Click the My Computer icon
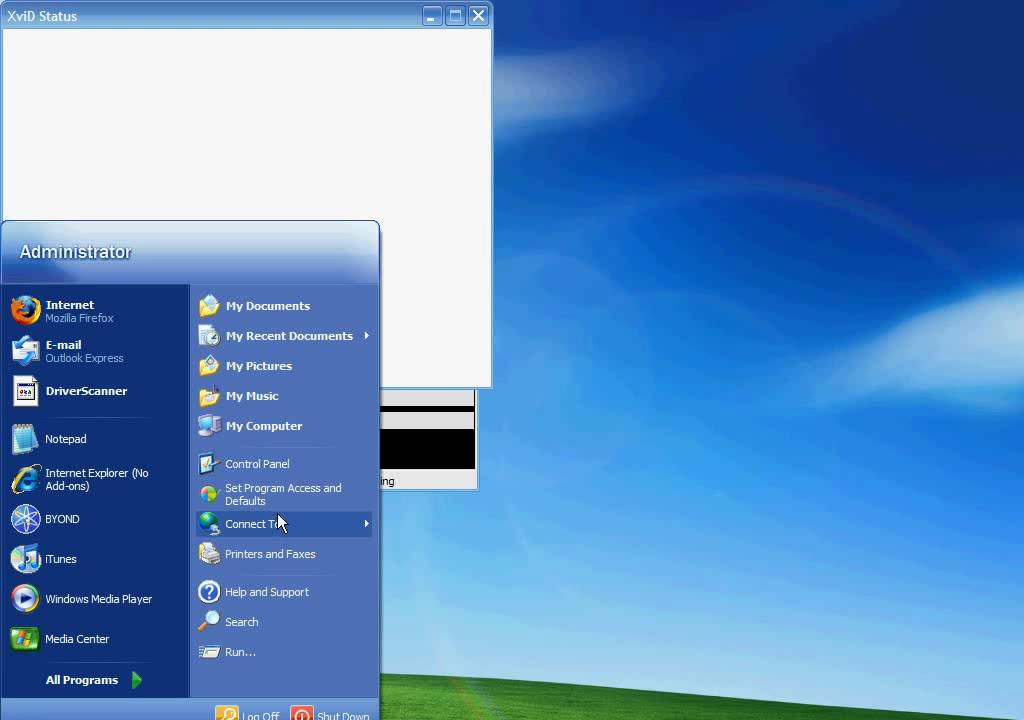The width and height of the screenshot is (1024, 720). click(x=209, y=426)
